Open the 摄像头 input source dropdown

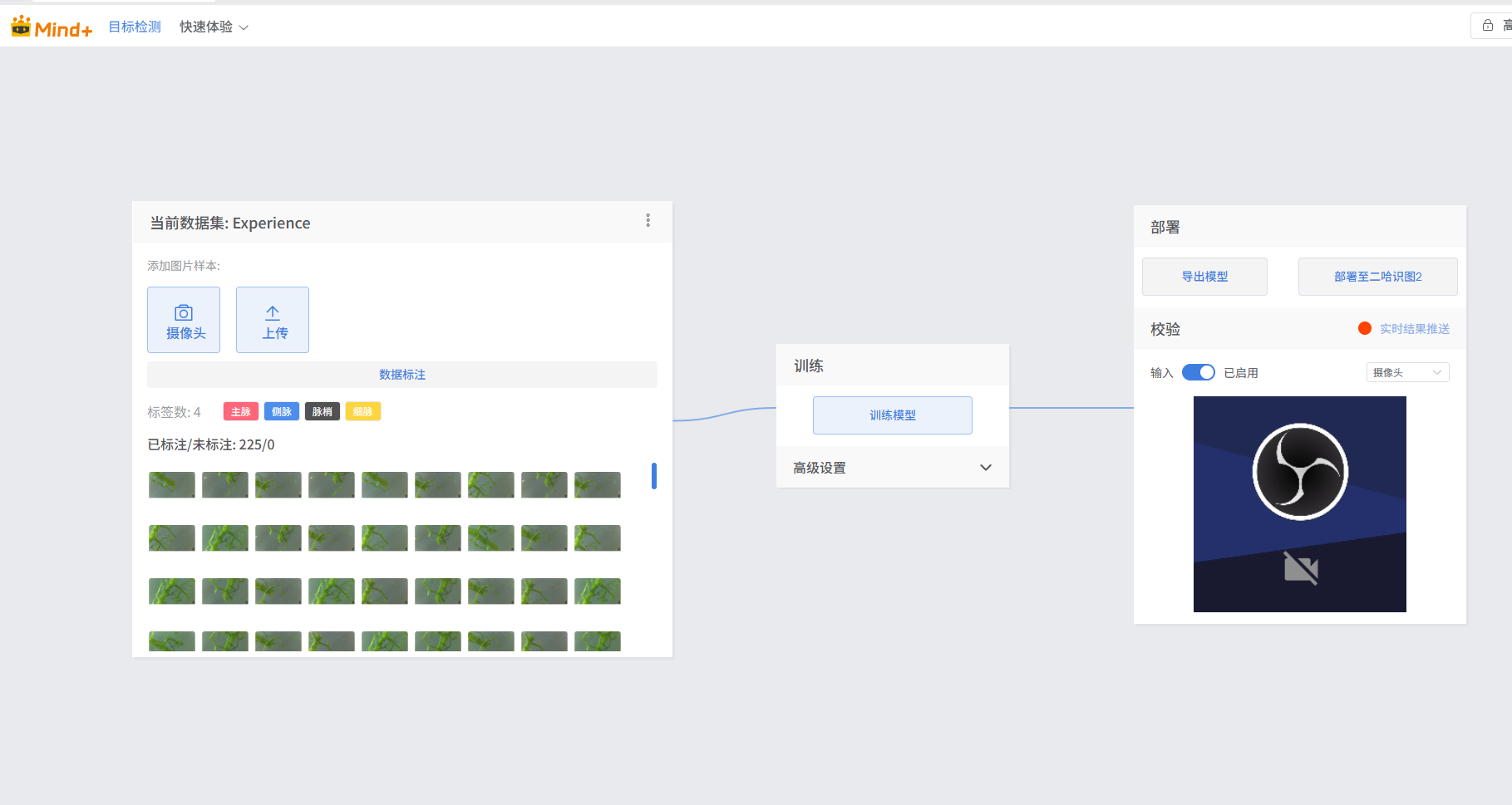[1407, 372]
